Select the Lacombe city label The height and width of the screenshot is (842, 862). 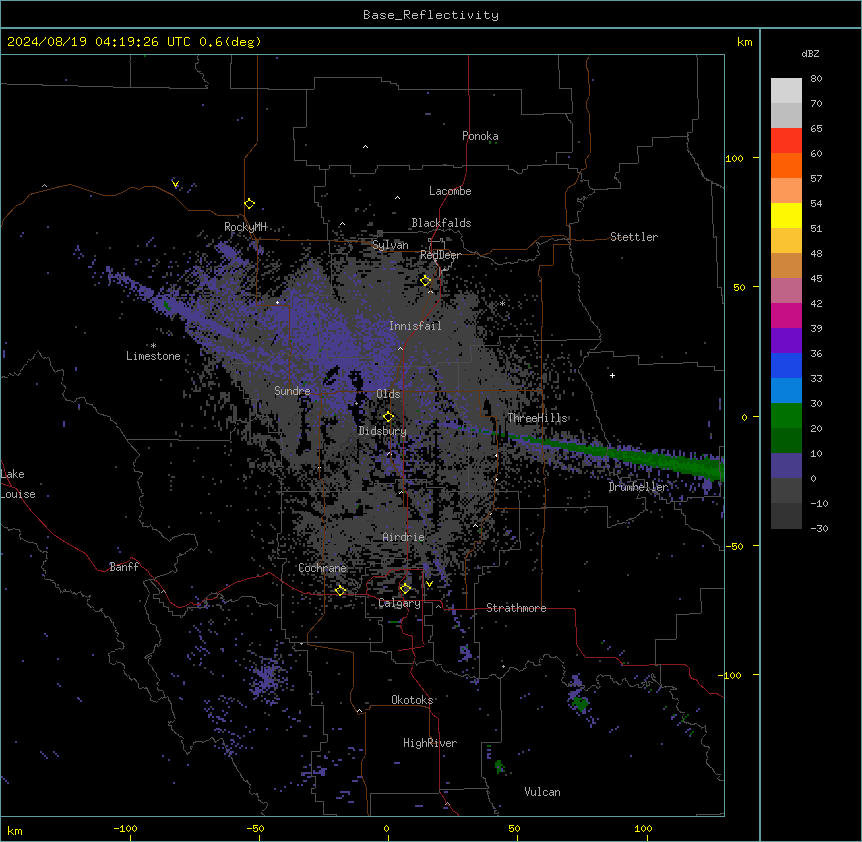(450, 191)
